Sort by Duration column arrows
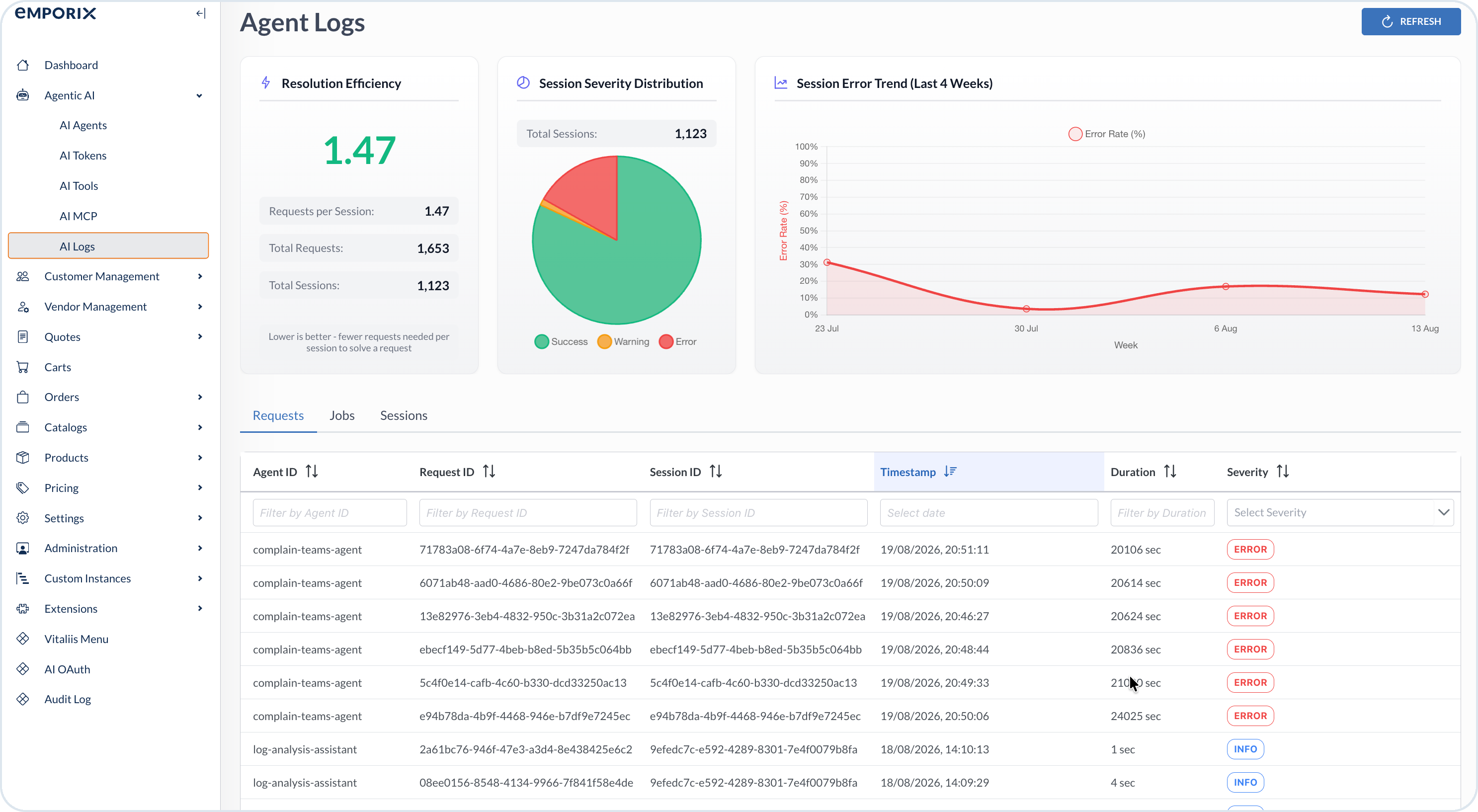The width and height of the screenshot is (1478, 812). [x=1170, y=471]
